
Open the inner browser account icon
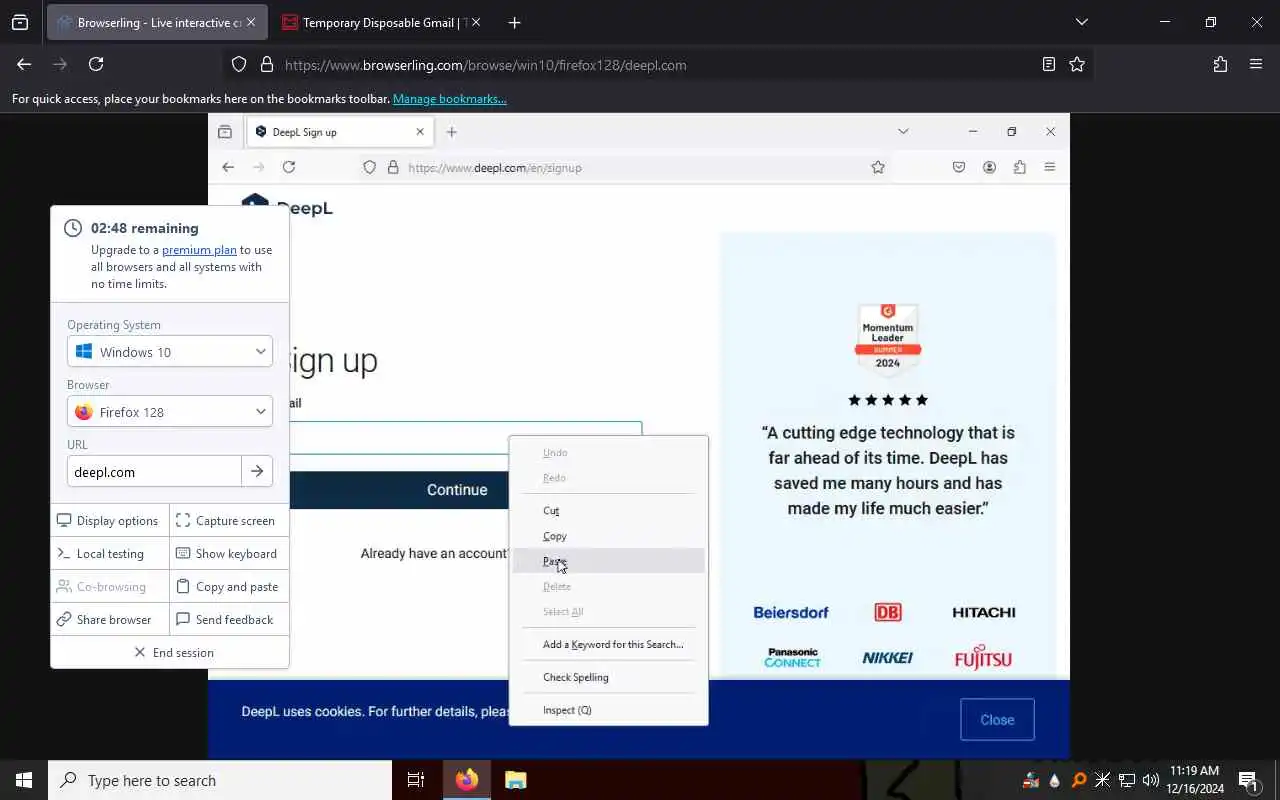989,167
